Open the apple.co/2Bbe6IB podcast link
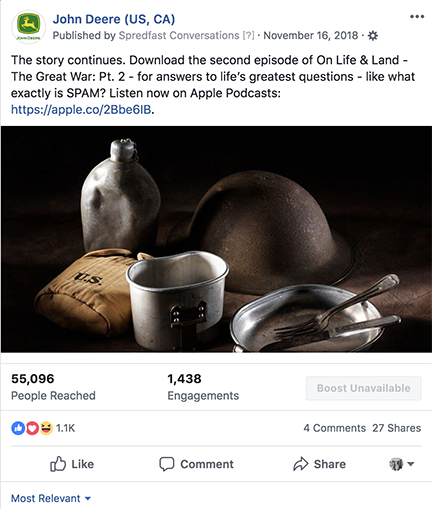Viewport: 432px width, 509px height. pos(81,109)
